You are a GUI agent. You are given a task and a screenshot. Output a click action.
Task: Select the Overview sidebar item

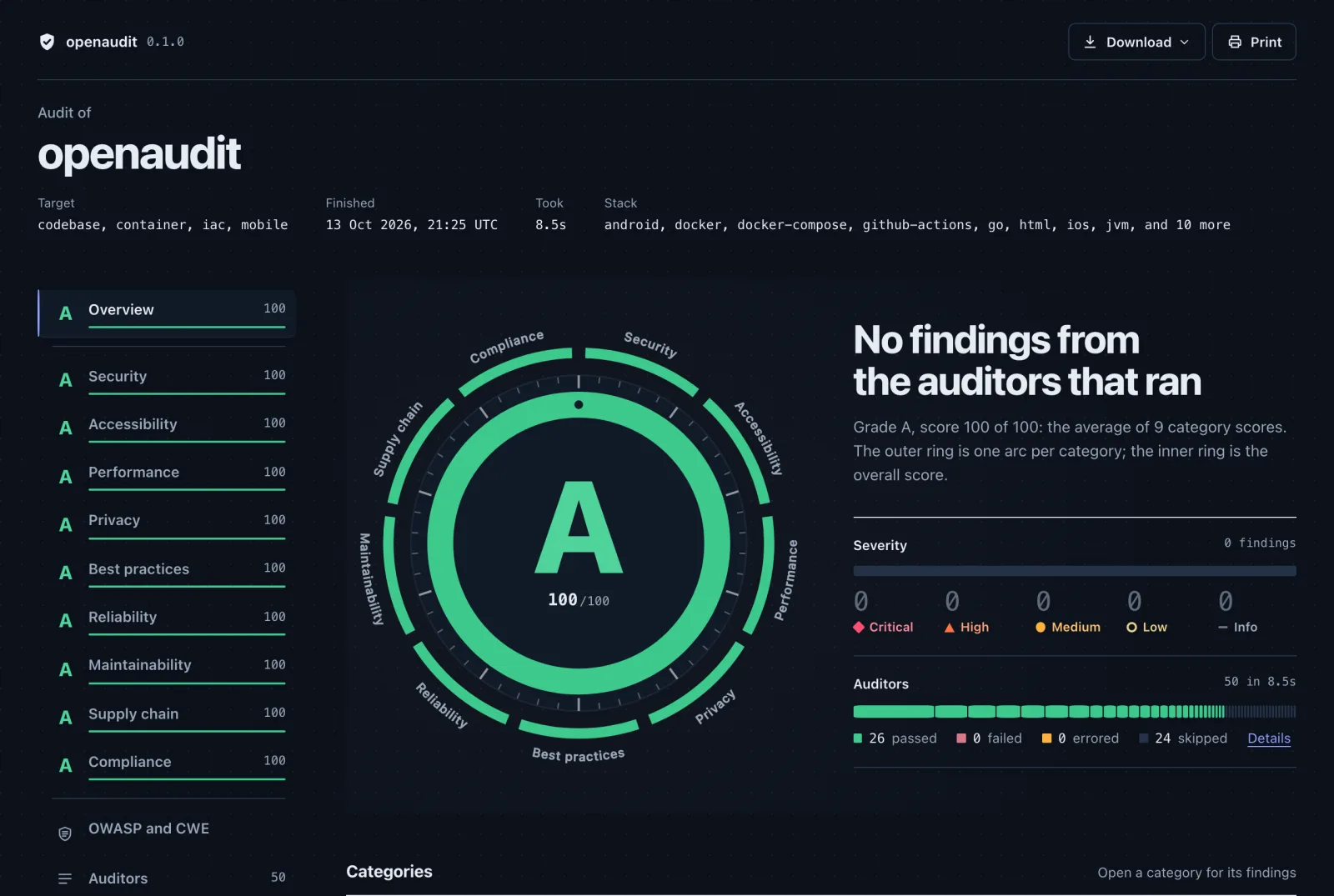[167, 313]
